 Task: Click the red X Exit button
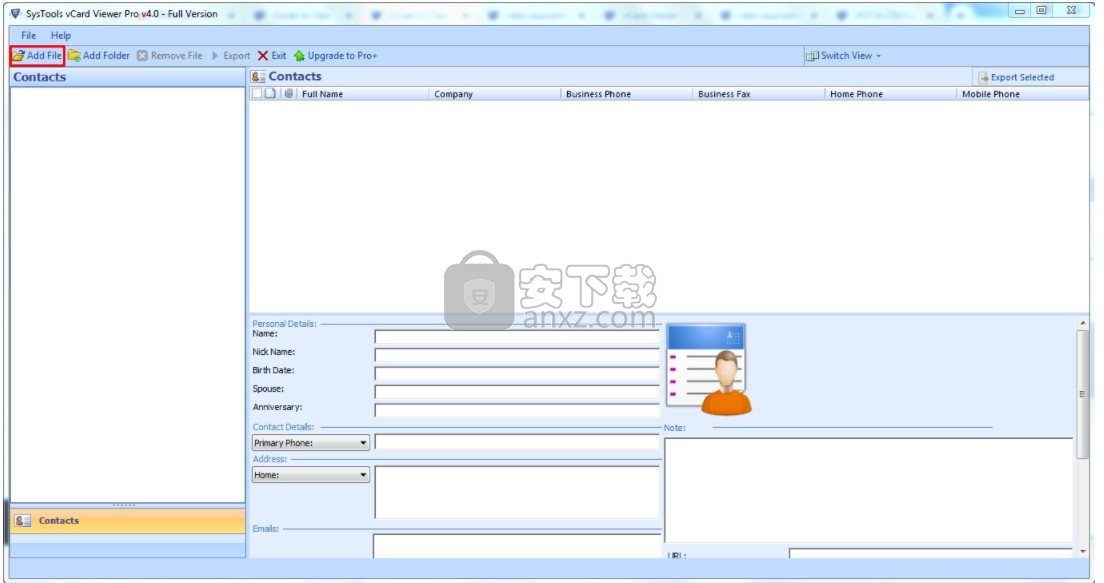272,56
